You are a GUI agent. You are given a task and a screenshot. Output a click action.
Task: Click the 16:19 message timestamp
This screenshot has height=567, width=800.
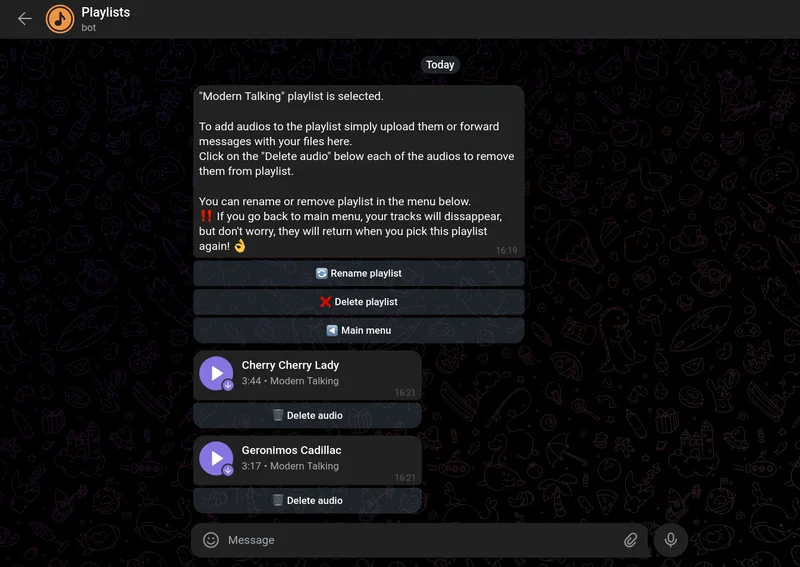point(506,250)
